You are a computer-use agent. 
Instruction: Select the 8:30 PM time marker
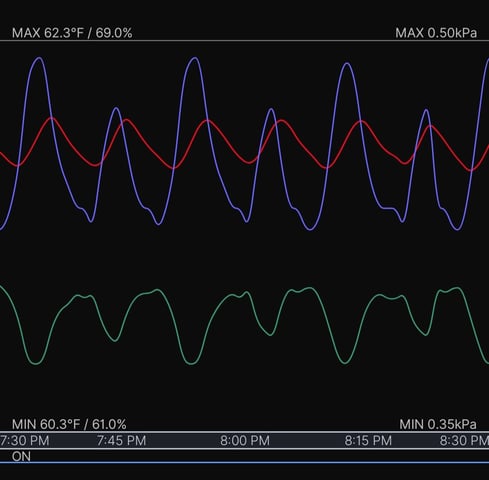point(464,441)
